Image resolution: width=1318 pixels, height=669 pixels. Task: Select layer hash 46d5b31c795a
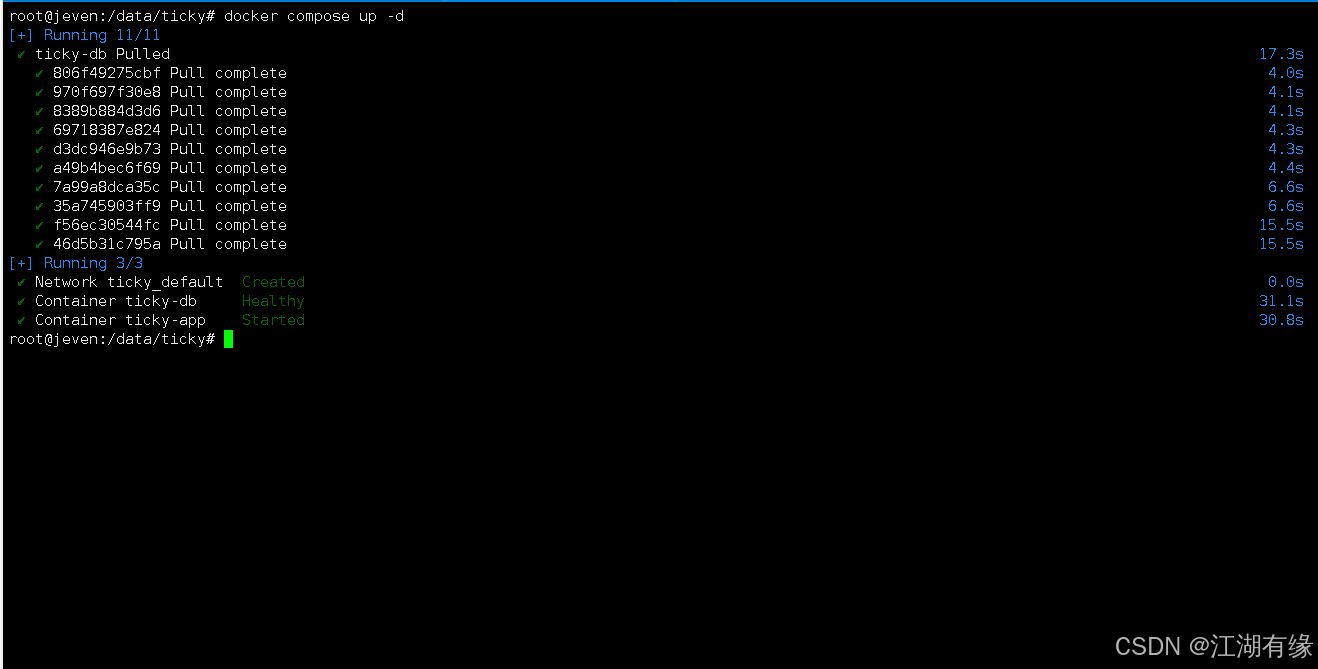[x=106, y=244]
